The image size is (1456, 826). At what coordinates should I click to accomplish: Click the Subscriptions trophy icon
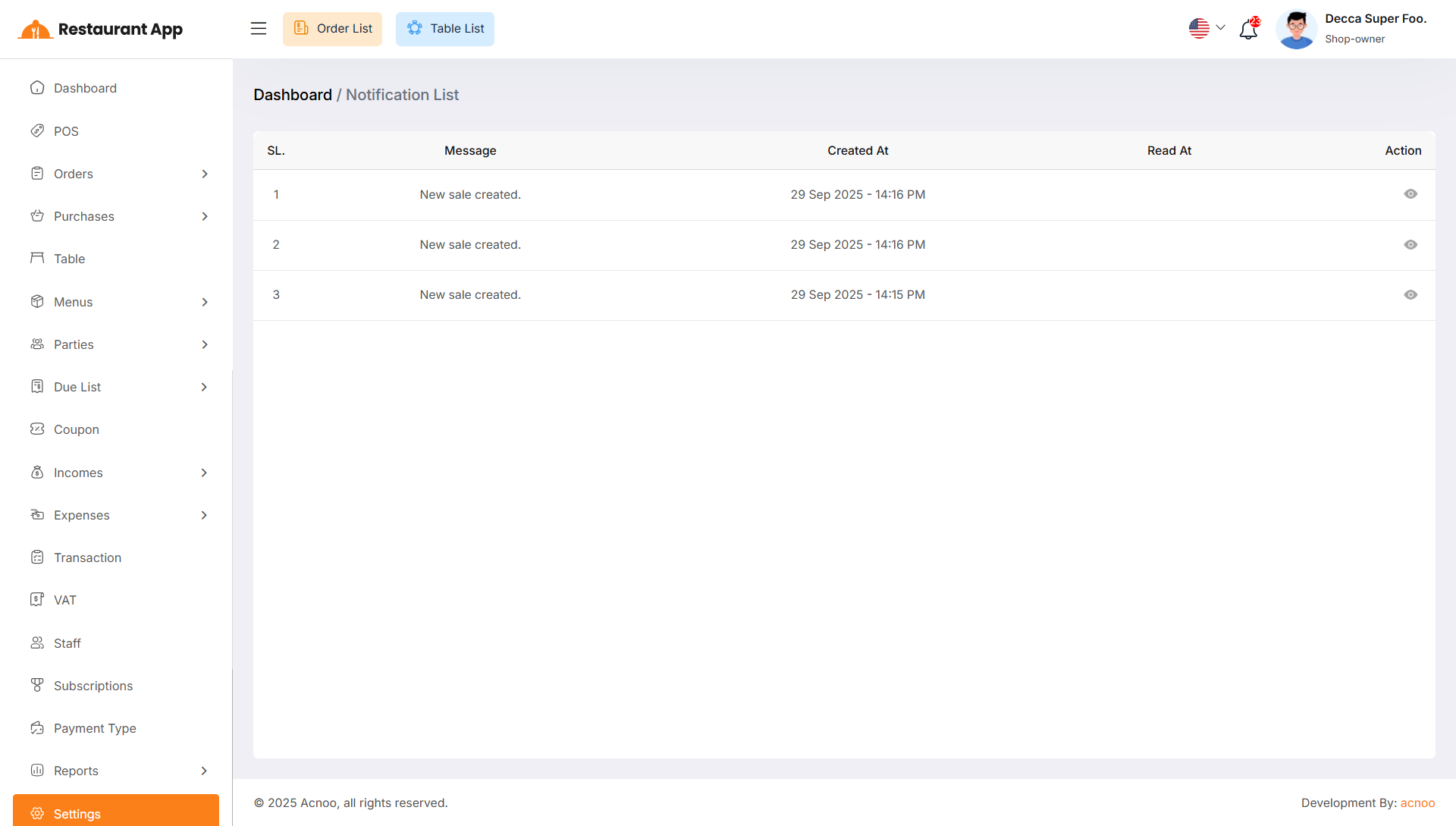point(37,685)
